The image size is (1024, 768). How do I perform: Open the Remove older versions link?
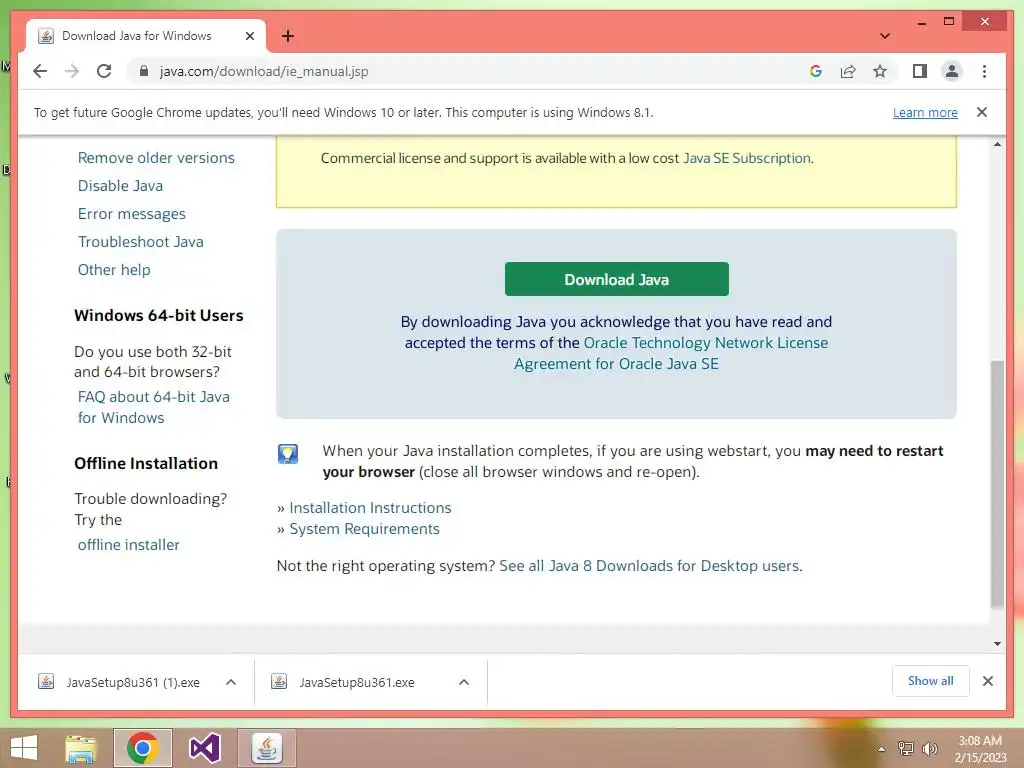(x=156, y=157)
